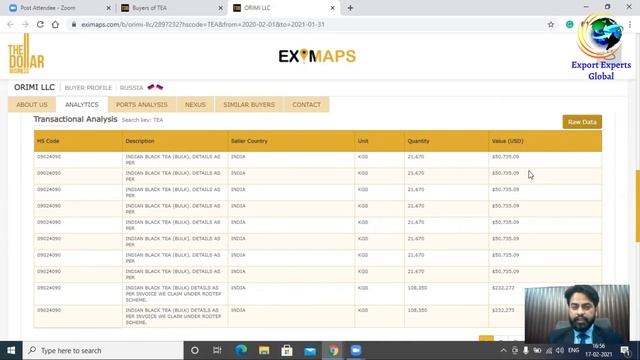Switch to Buyers of TEA tab
Screen dimensions: 640x360
coord(171,8)
